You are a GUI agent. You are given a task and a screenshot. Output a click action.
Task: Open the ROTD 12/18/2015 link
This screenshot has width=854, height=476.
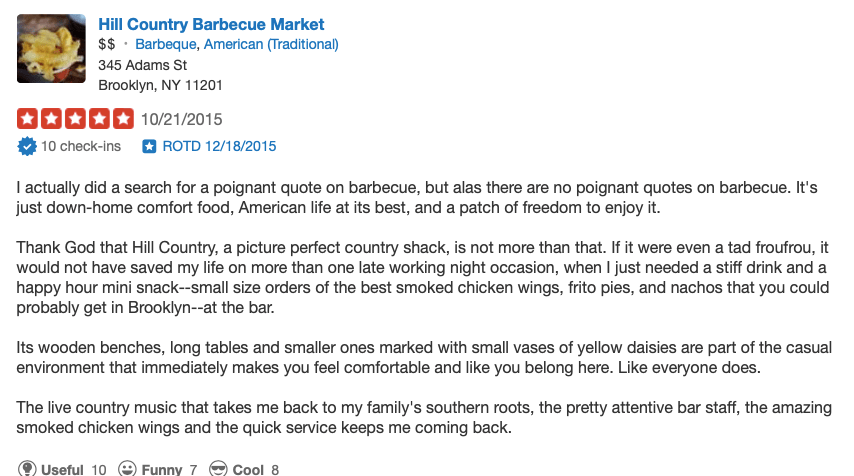point(219,146)
